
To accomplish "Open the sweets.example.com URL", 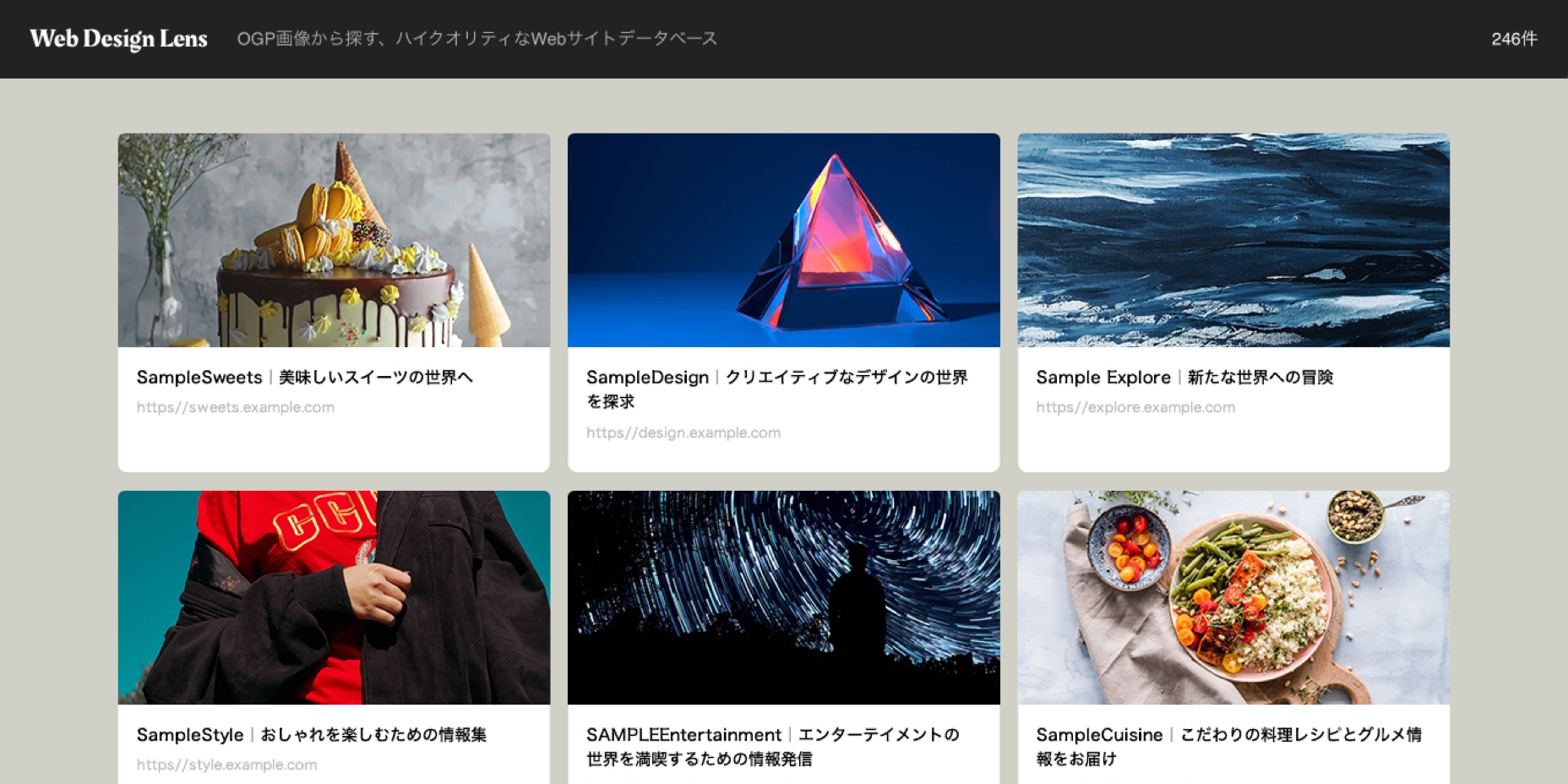I will [236, 407].
